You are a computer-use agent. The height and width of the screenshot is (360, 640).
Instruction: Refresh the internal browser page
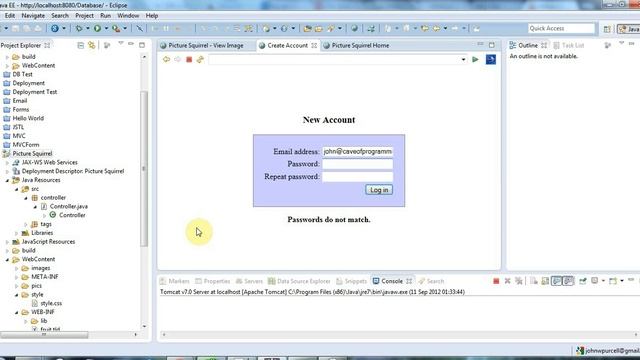[200, 60]
